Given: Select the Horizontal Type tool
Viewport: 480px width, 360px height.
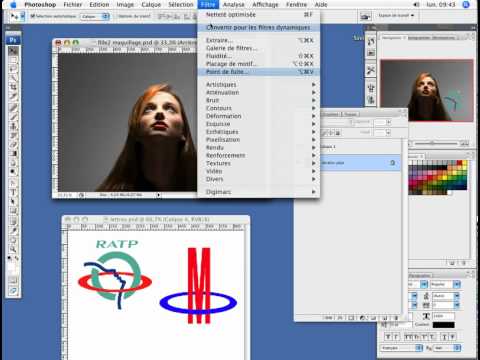Looking at the screenshot, I should [x=13, y=192].
